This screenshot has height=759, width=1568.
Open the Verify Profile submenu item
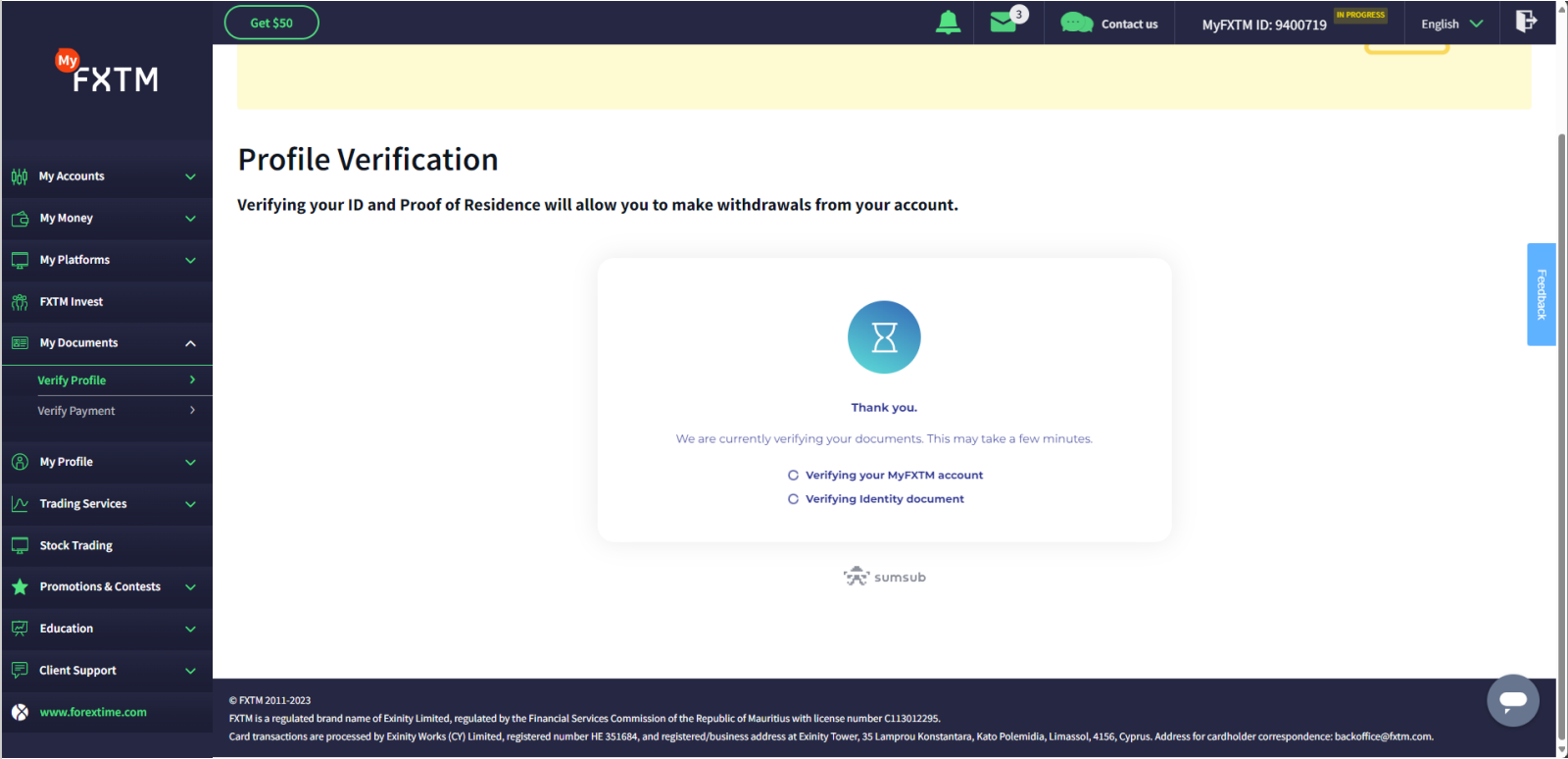click(107, 380)
